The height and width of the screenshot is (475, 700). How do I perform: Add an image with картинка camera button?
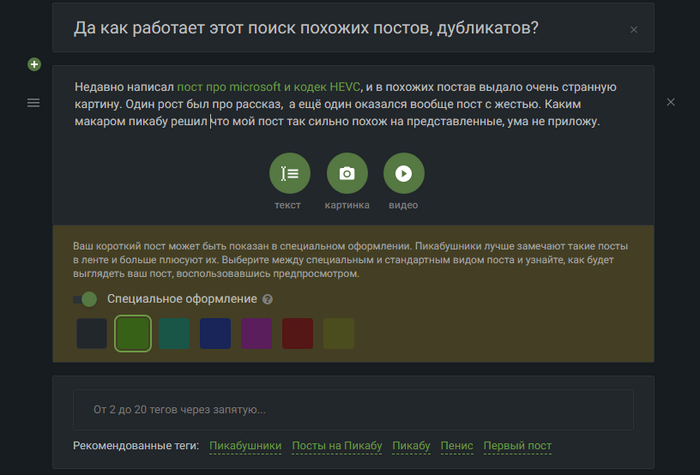(347, 174)
